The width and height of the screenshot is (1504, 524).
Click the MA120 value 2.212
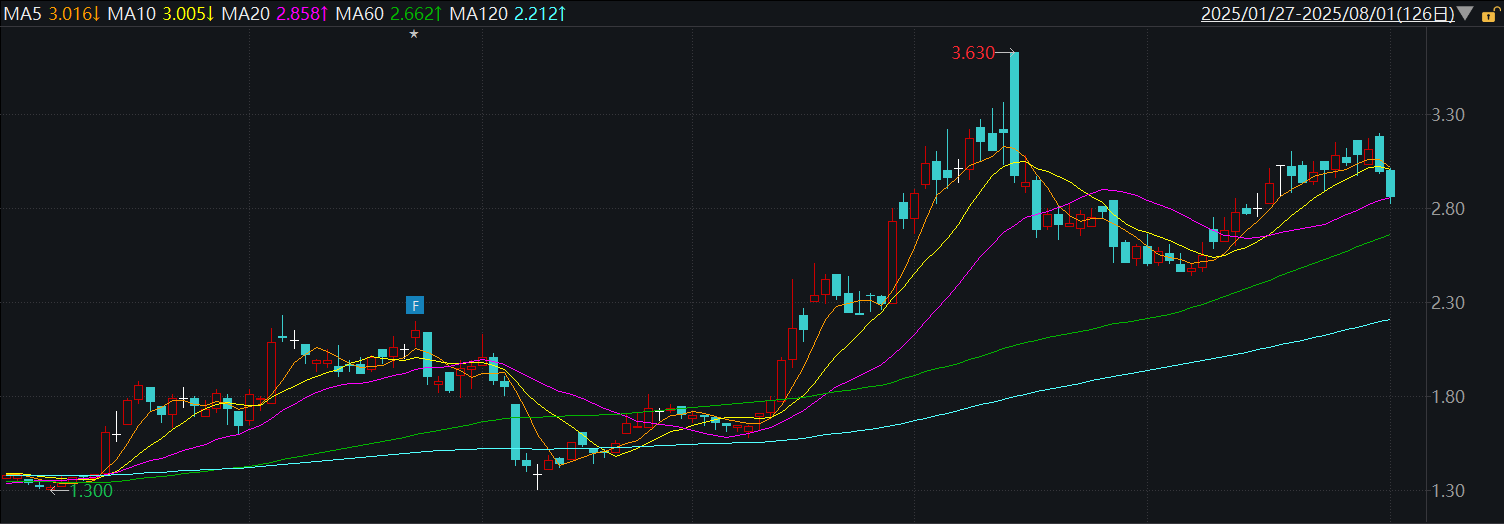(536, 14)
